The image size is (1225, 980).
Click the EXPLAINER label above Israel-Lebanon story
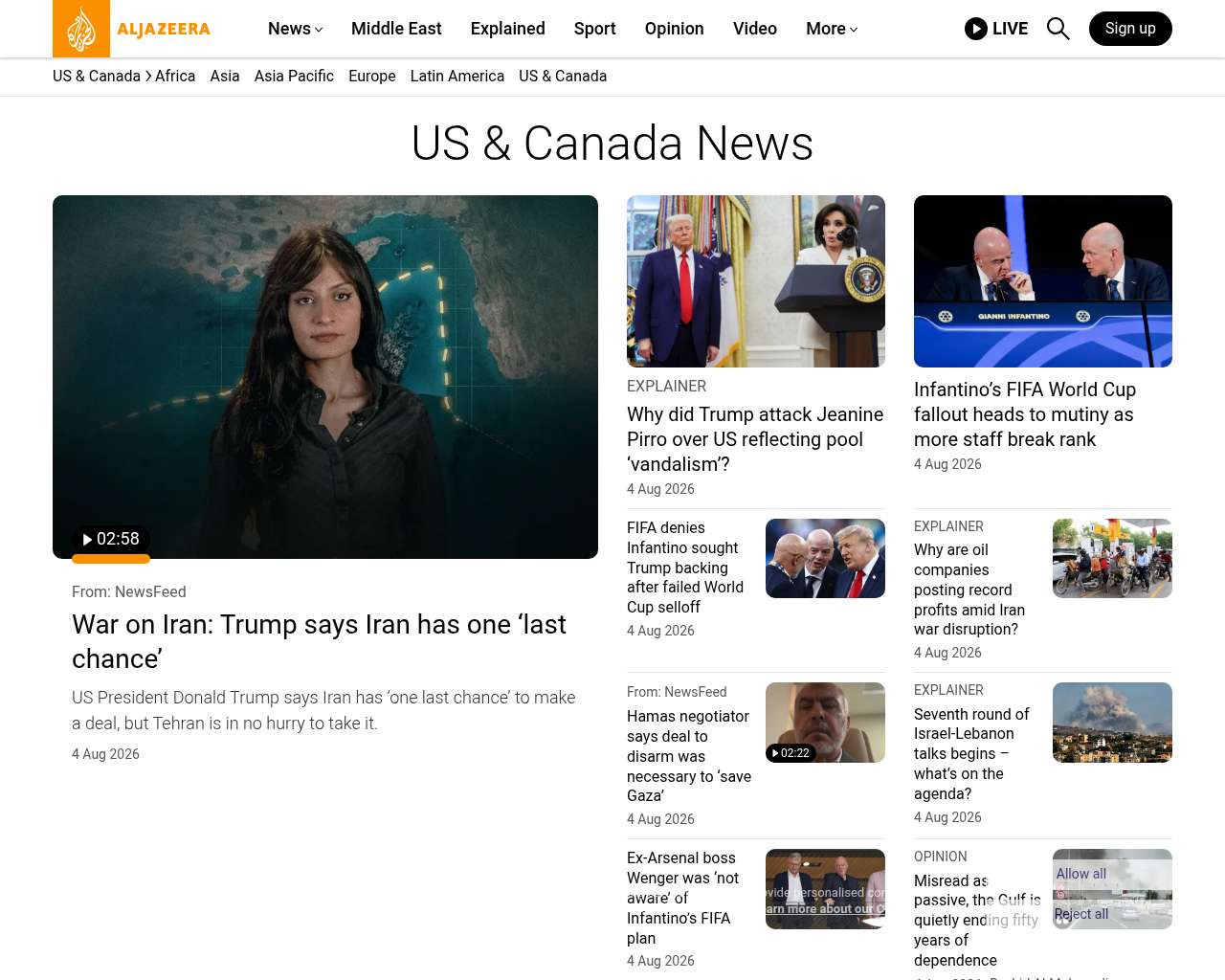pyautogui.click(x=948, y=690)
